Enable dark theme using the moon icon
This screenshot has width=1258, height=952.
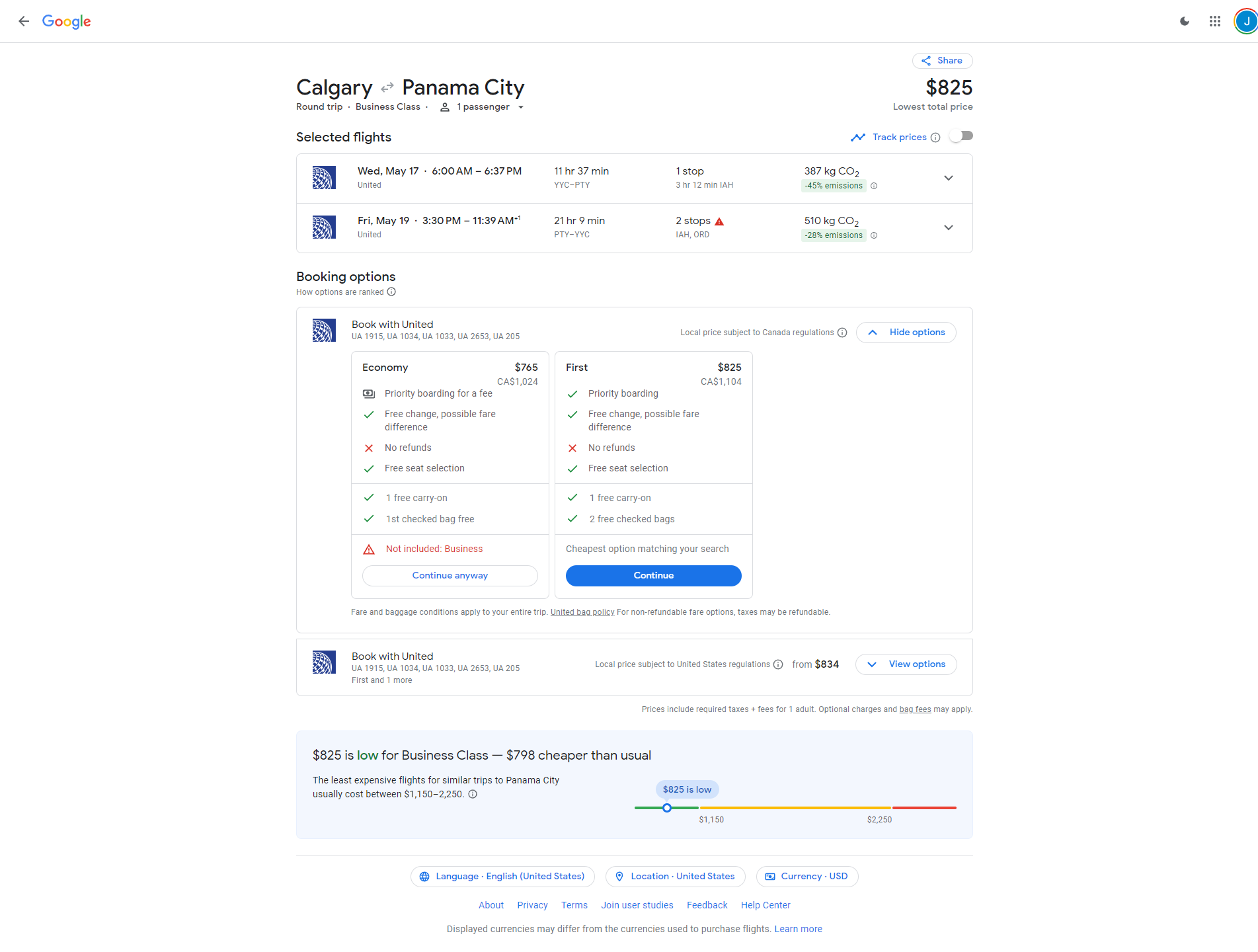pyautogui.click(x=1183, y=20)
